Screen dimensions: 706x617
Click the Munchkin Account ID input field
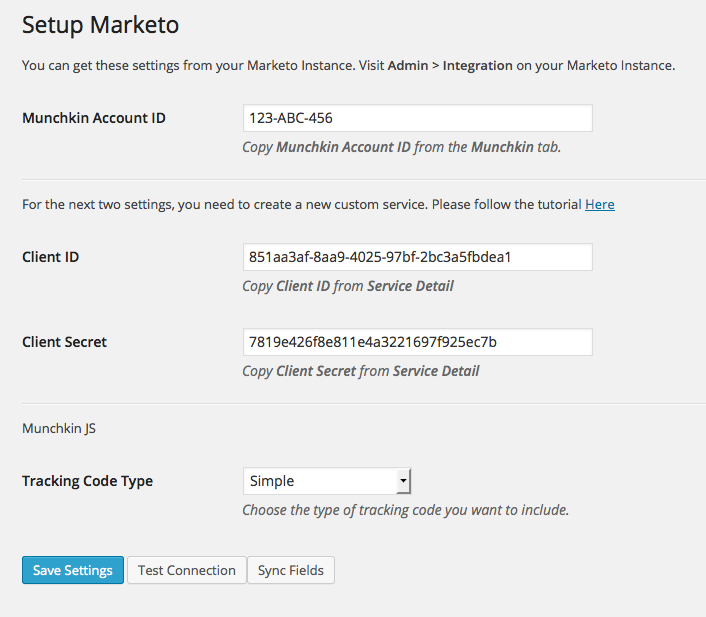[418, 118]
